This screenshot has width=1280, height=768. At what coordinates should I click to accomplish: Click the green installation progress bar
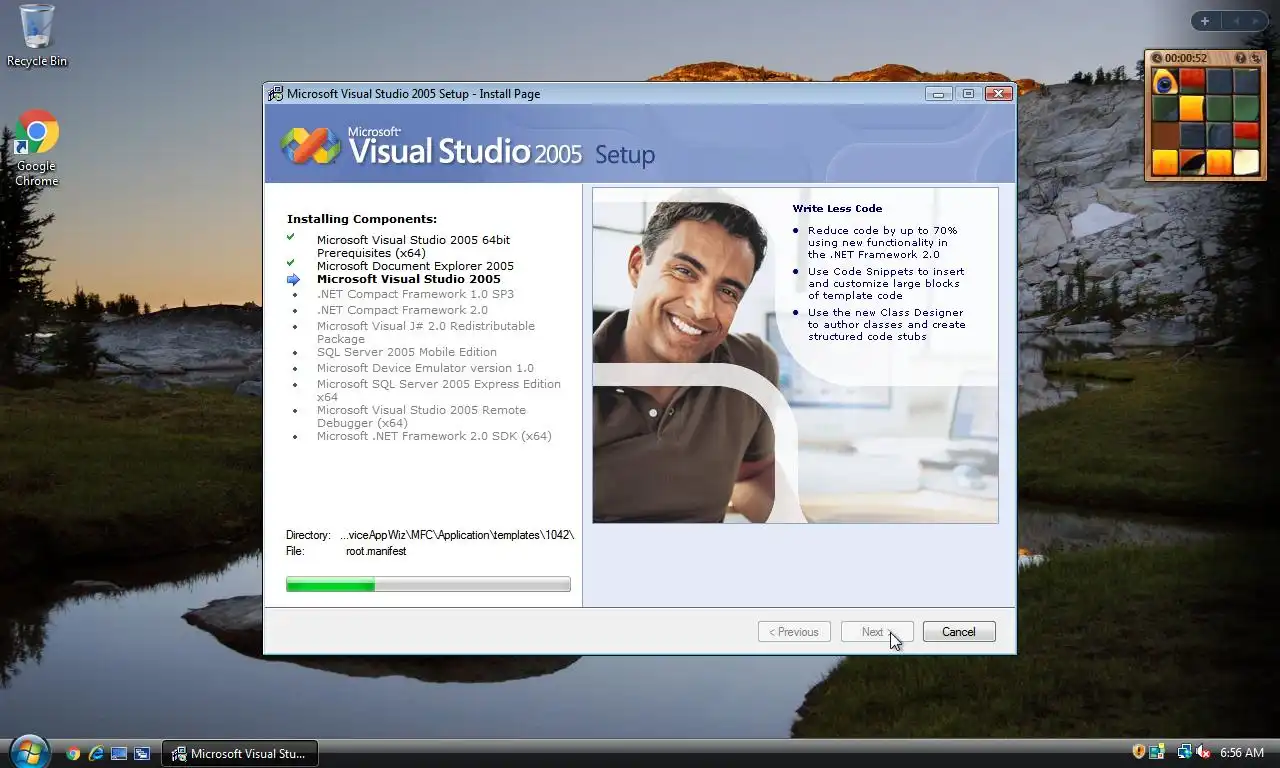(428, 585)
